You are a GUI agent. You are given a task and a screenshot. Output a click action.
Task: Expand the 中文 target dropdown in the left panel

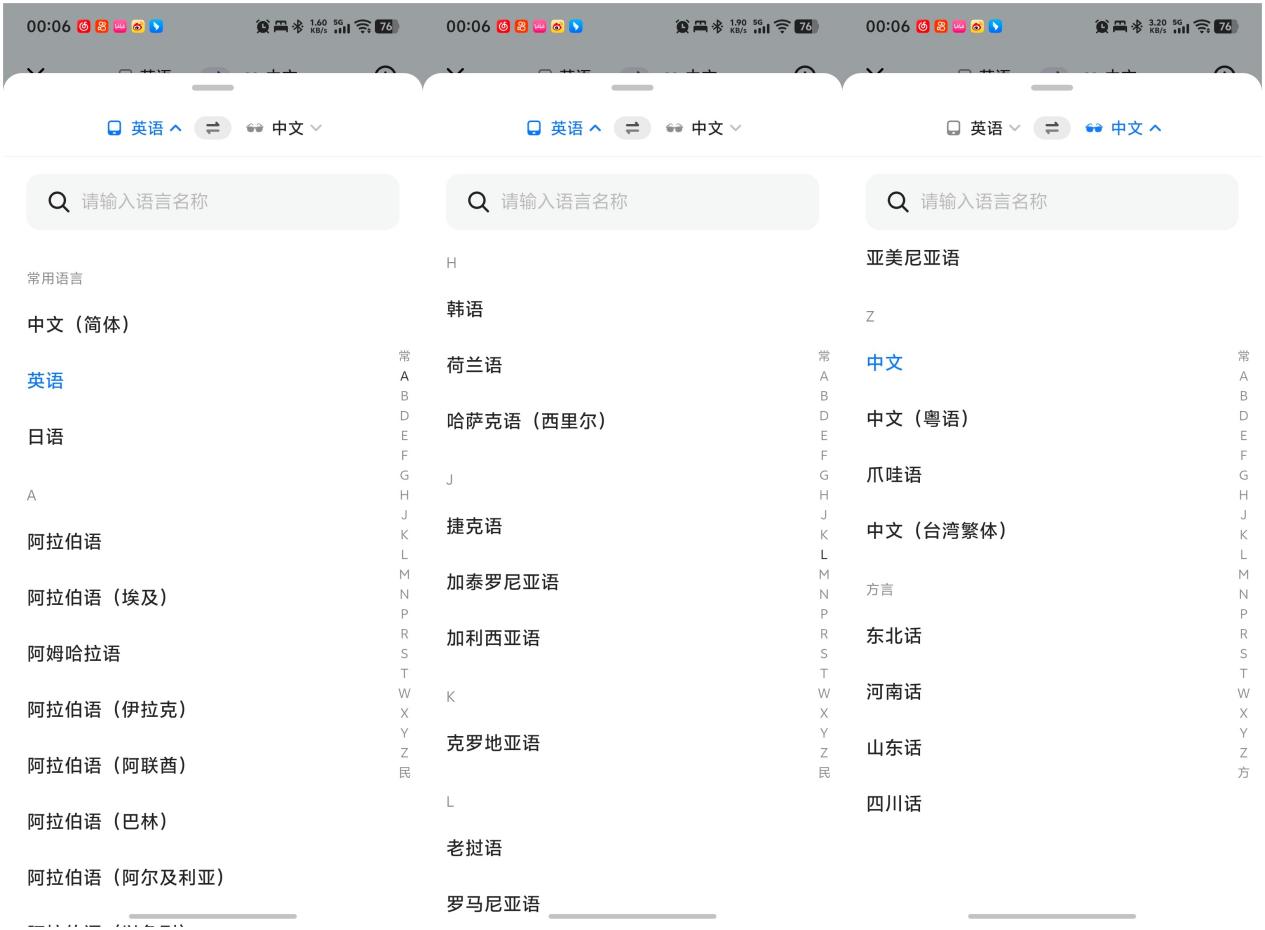297,128
